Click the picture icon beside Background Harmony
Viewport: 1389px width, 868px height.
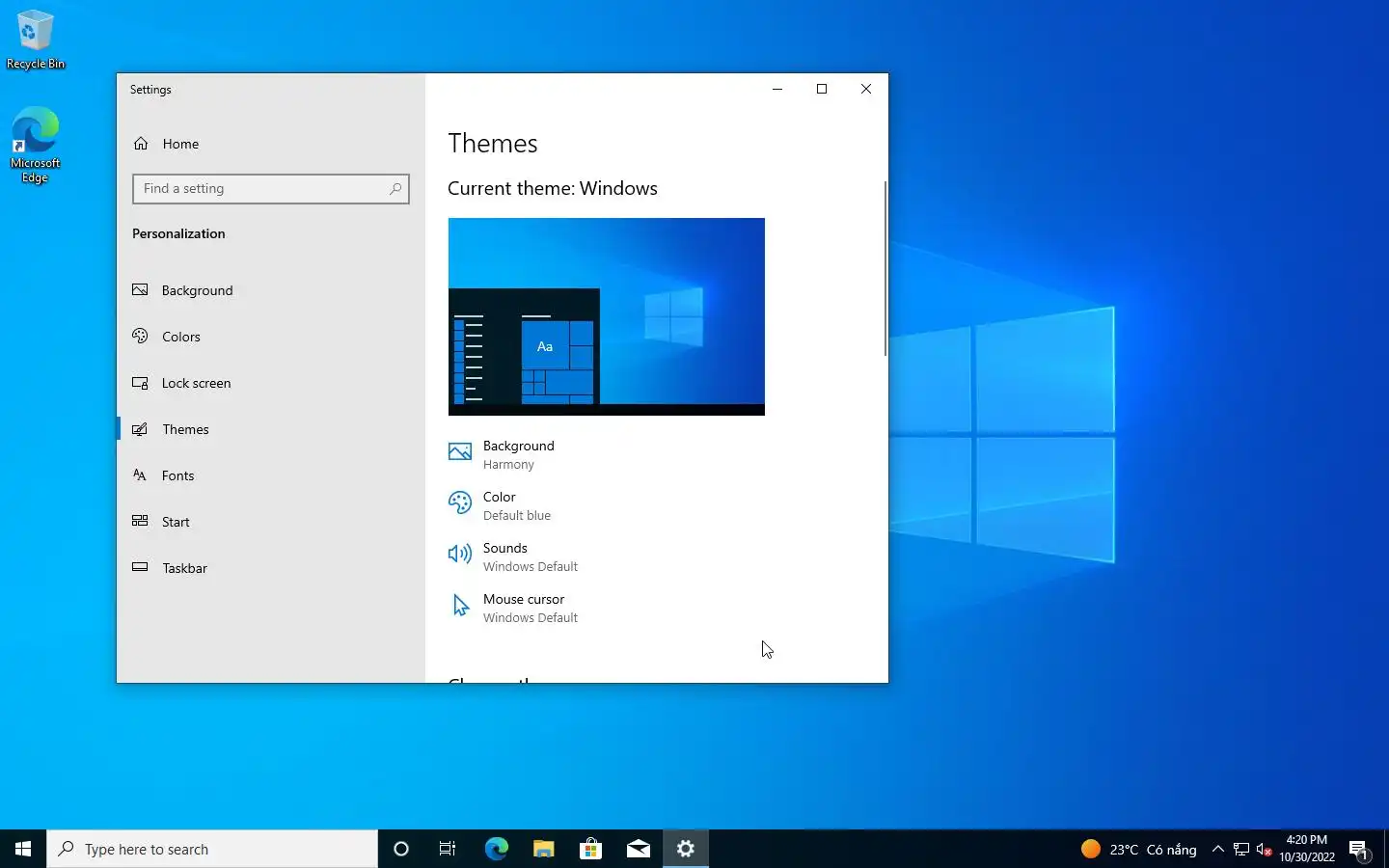[460, 451]
